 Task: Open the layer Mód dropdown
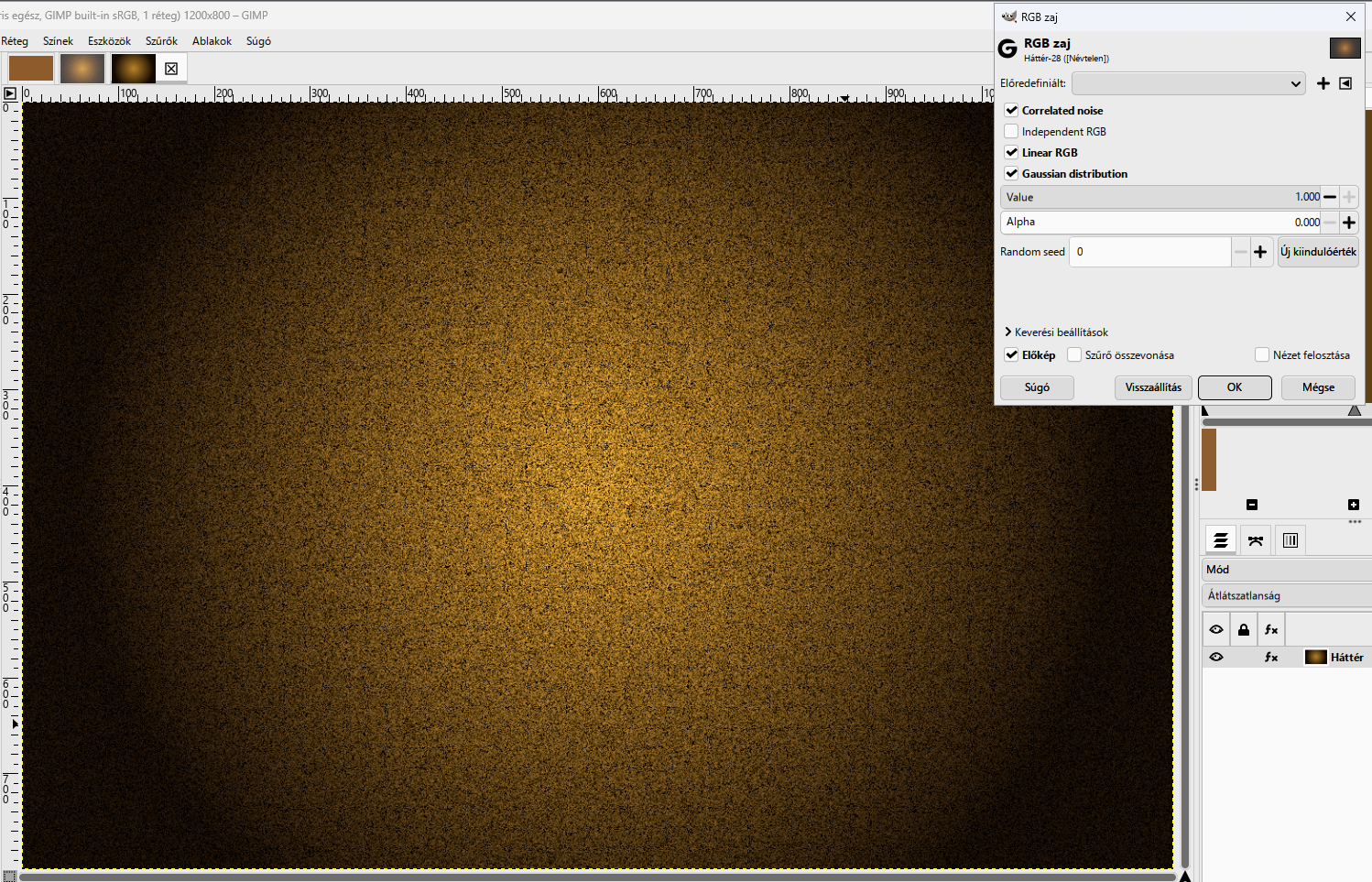click(1286, 570)
